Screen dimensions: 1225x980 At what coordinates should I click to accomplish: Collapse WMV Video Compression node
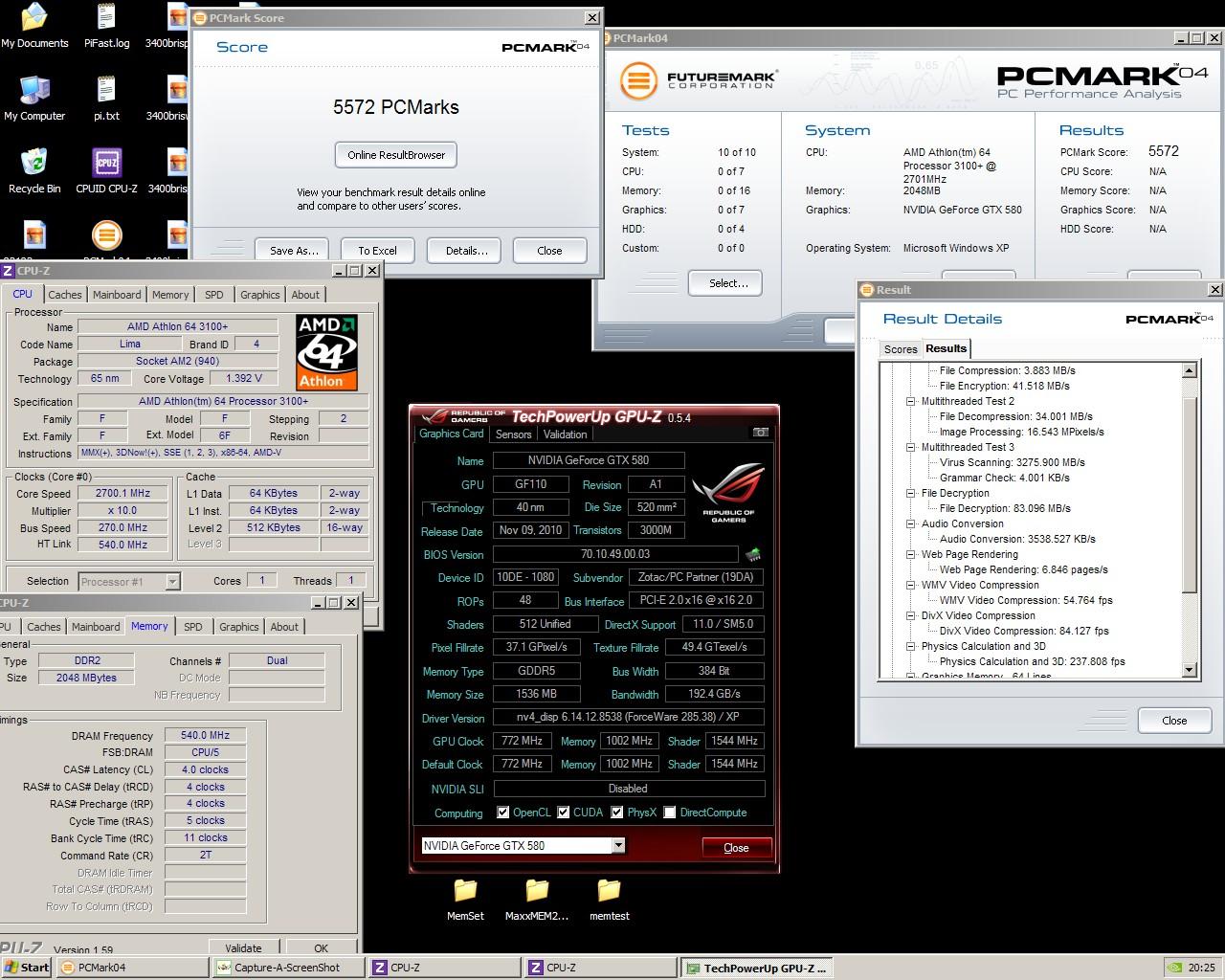tap(911, 585)
